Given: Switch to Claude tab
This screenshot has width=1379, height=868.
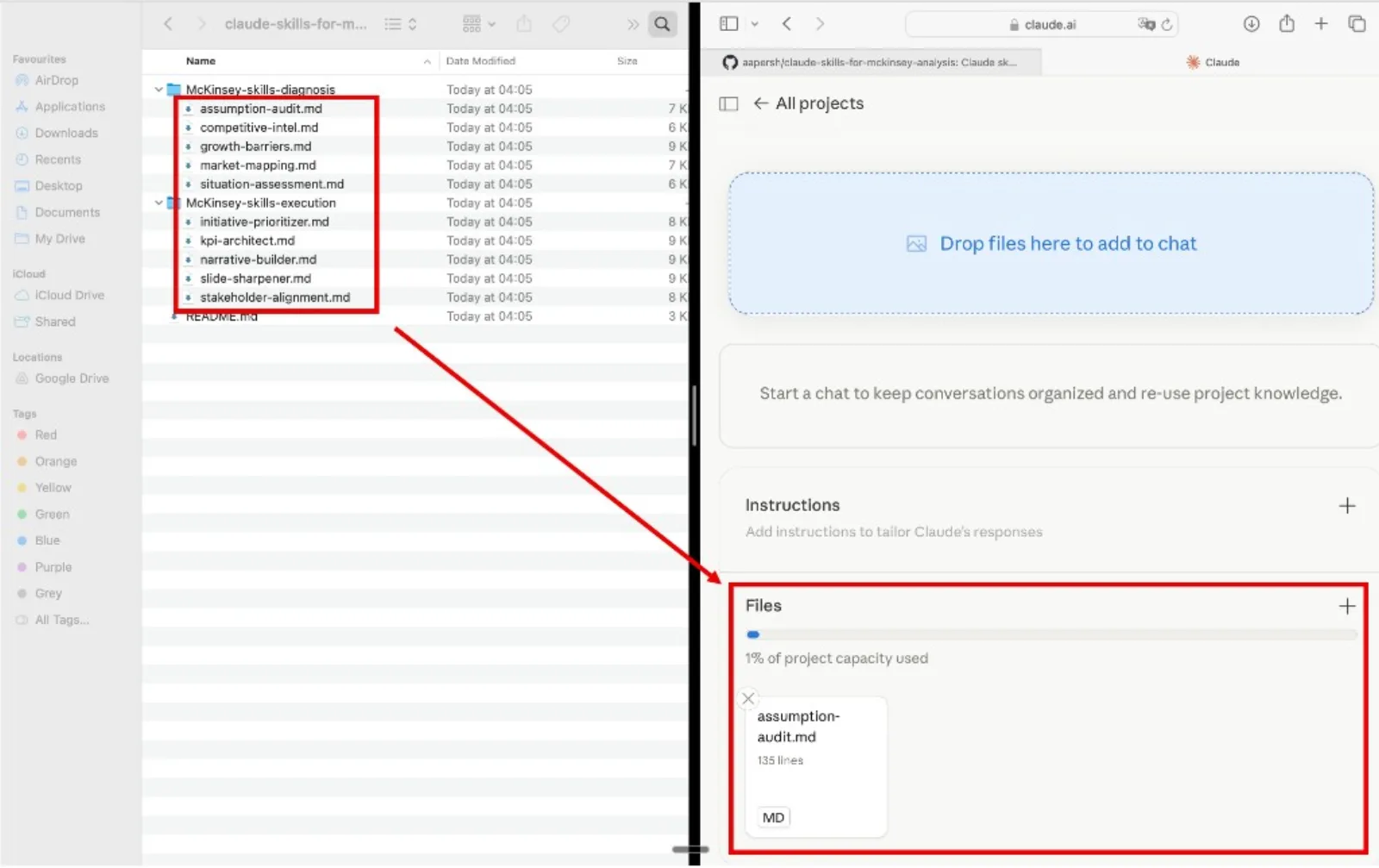Looking at the screenshot, I should [x=1212, y=62].
